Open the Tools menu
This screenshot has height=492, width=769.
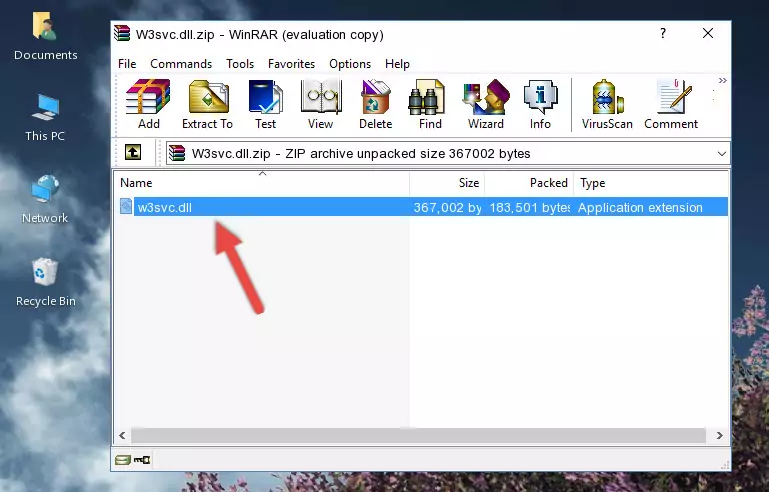coord(240,64)
